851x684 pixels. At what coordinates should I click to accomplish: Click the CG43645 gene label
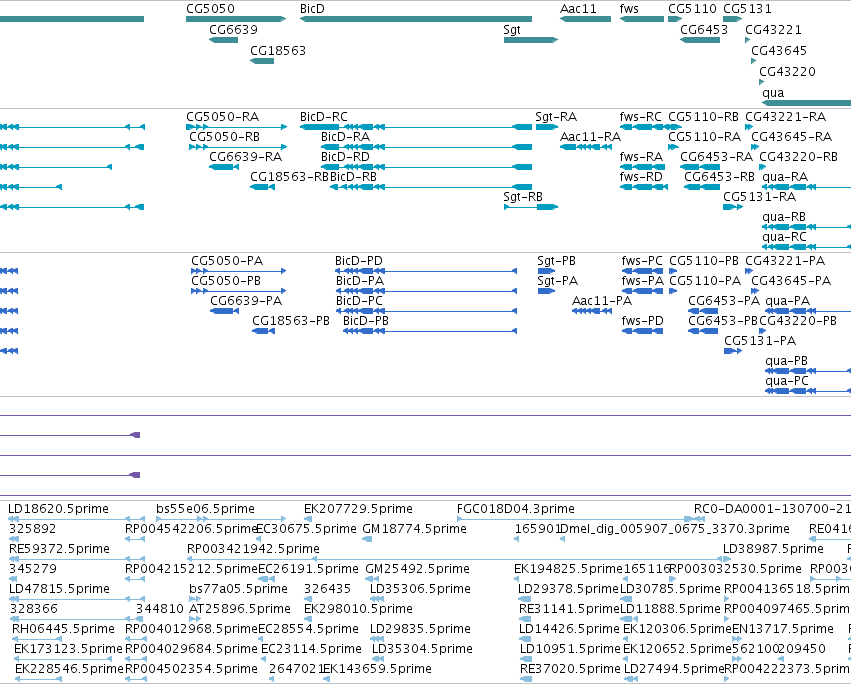point(779,50)
